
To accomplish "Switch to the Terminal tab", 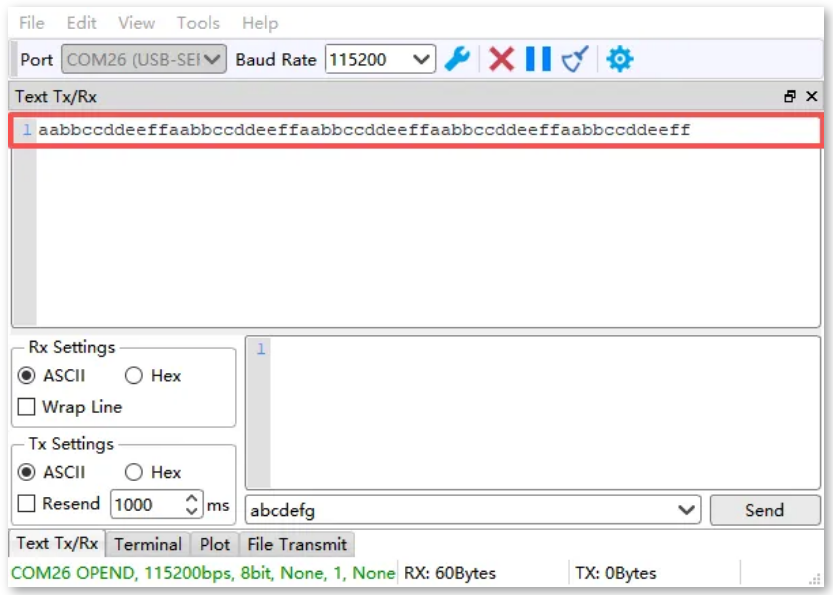I will (x=148, y=545).
